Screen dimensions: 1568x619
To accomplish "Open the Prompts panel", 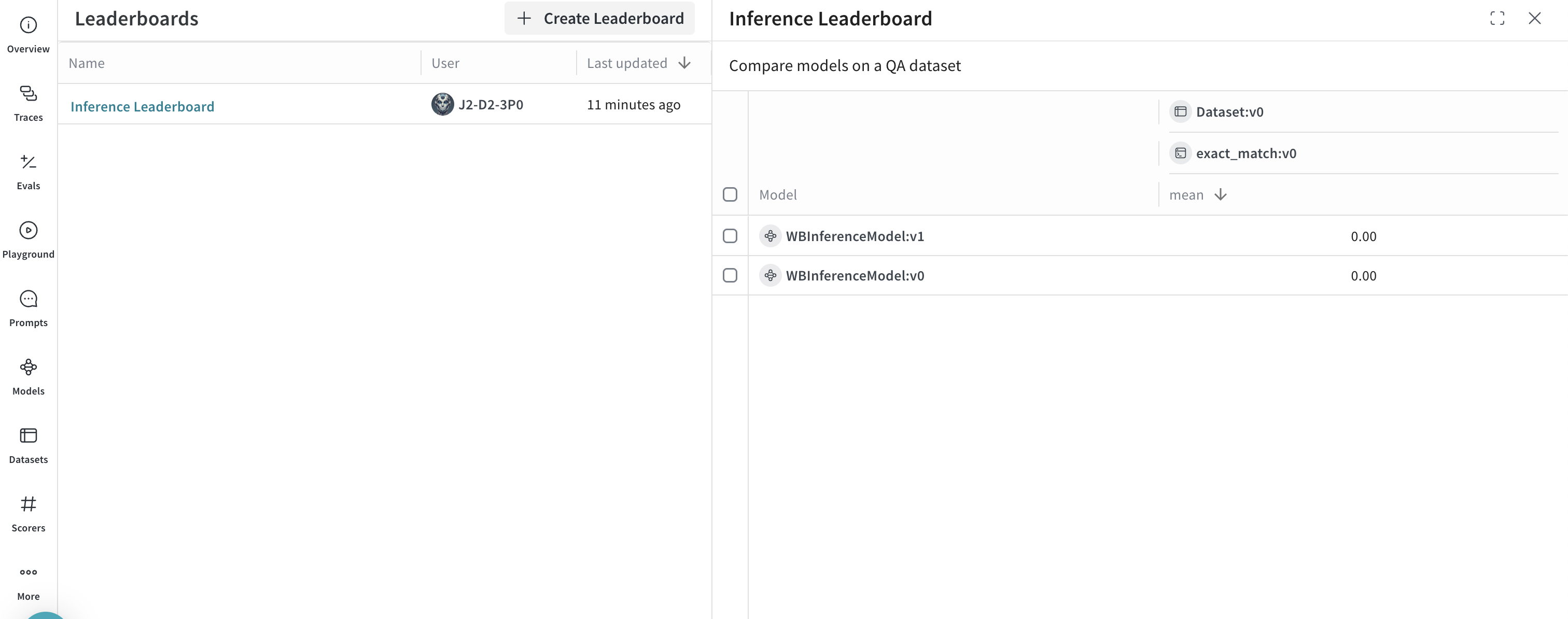I will pos(28,299).
